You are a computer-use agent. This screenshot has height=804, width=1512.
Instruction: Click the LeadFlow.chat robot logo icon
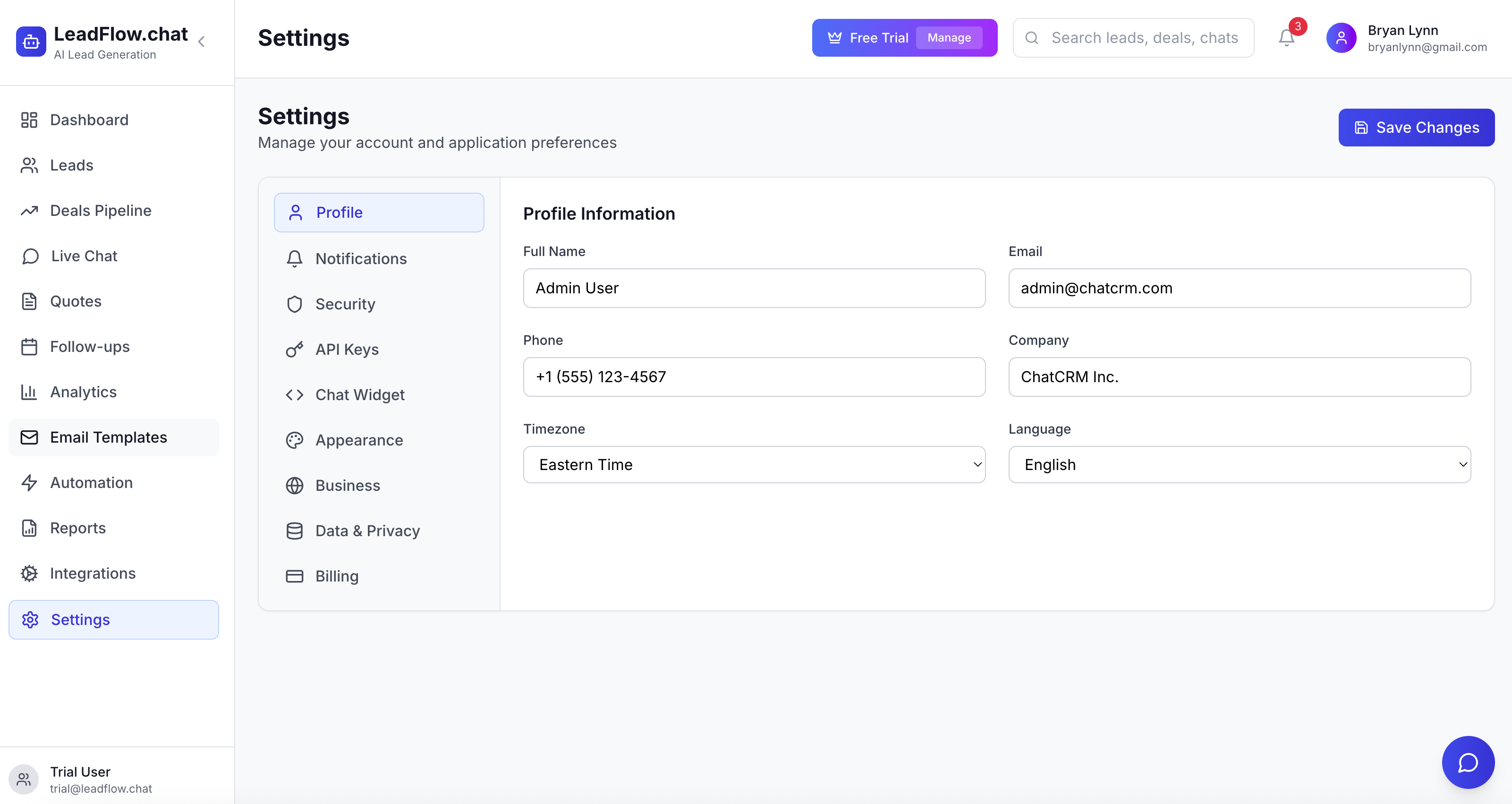(x=31, y=41)
